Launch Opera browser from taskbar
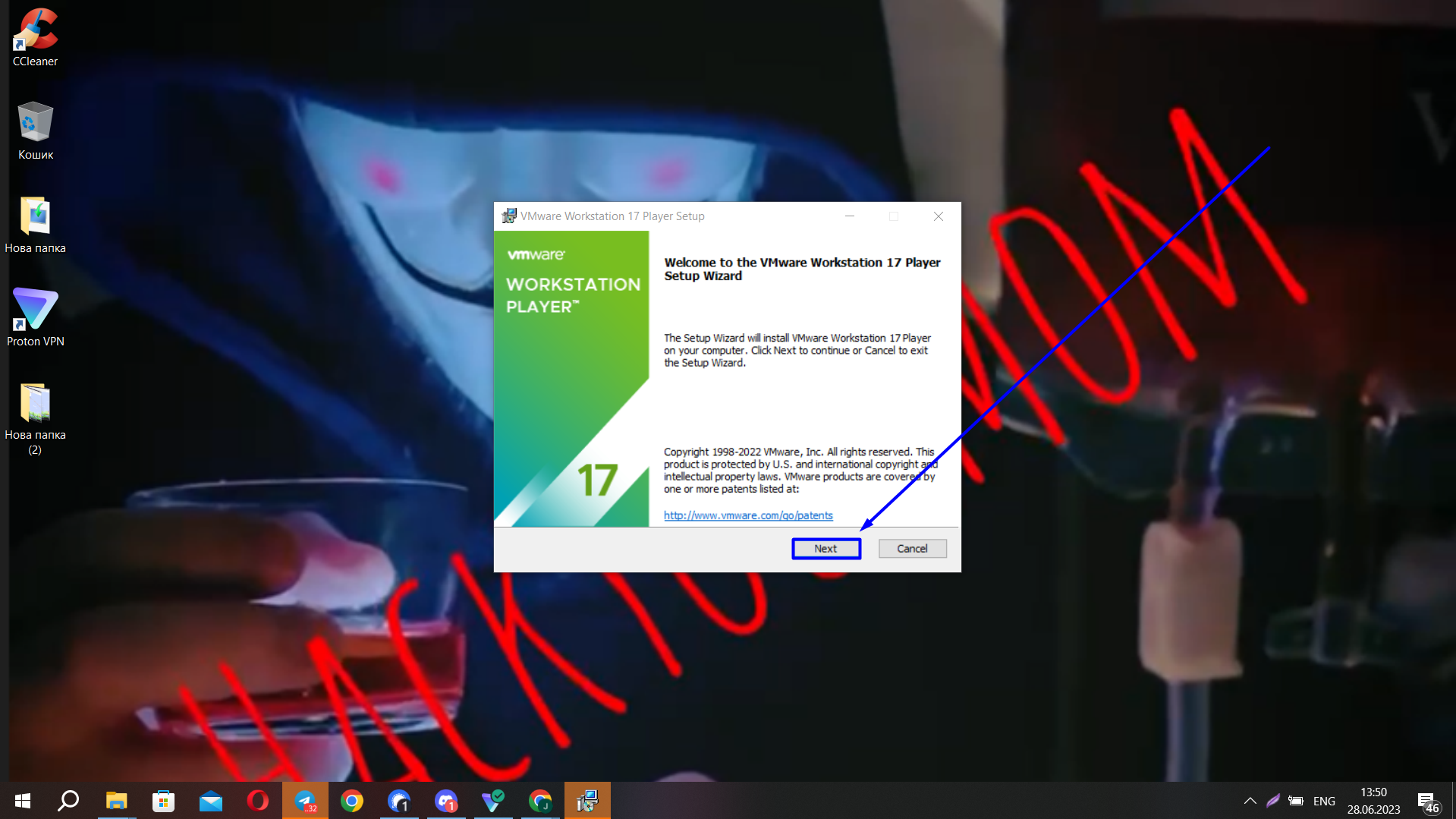Viewport: 1456px width, 819px height. 258,801
